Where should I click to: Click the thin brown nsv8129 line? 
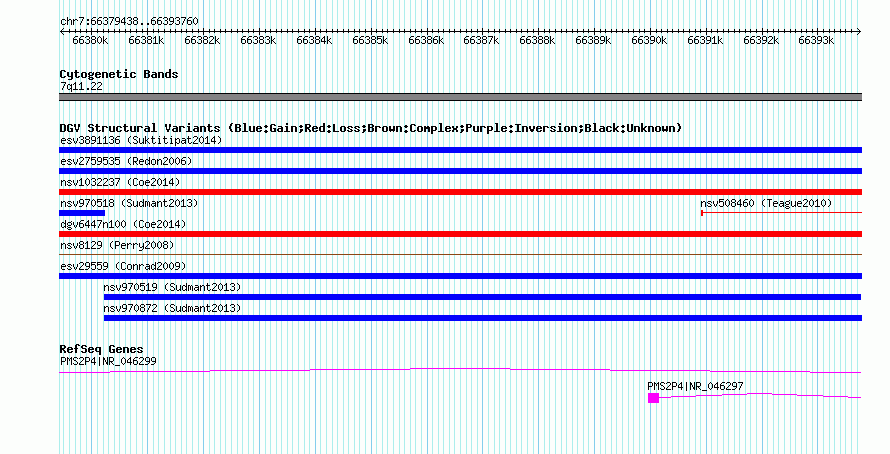point(460,254)
